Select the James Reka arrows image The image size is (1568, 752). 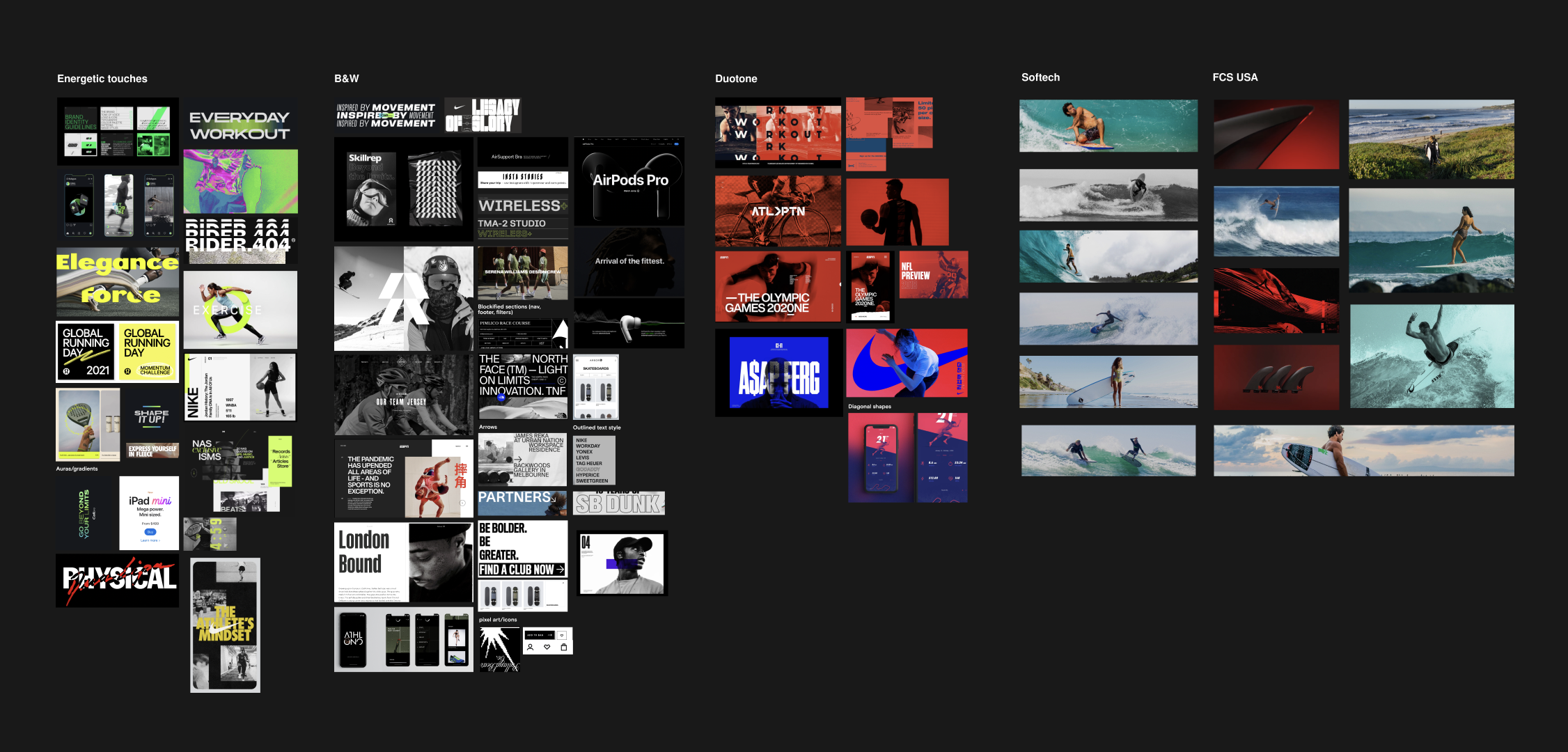(523, 460)
